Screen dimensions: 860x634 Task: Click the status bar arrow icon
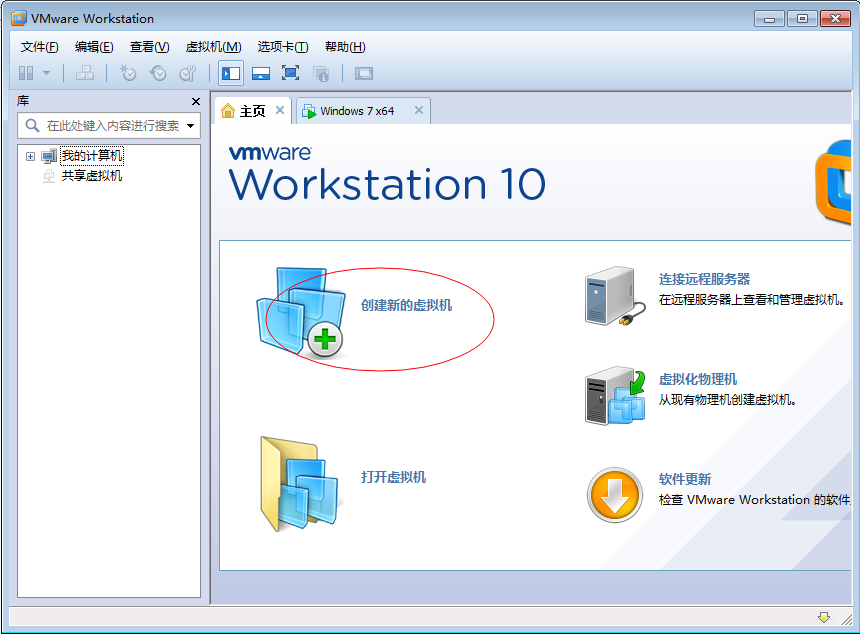(x=824, y=618)
